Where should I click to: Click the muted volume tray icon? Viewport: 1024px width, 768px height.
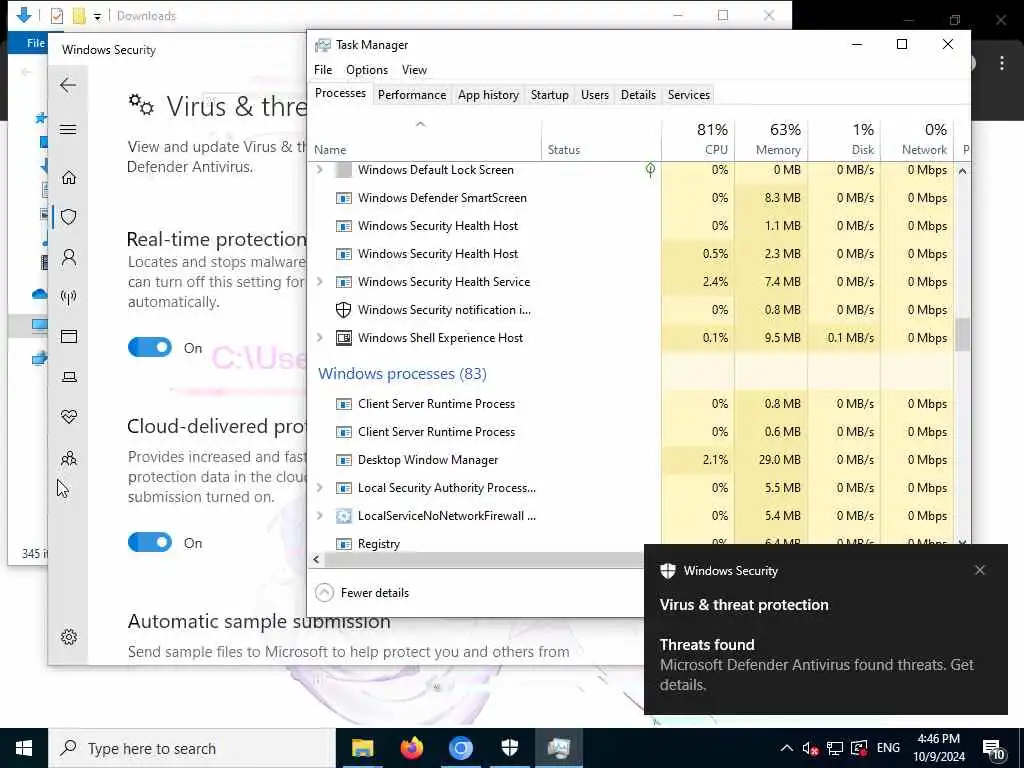coord(810,748)
